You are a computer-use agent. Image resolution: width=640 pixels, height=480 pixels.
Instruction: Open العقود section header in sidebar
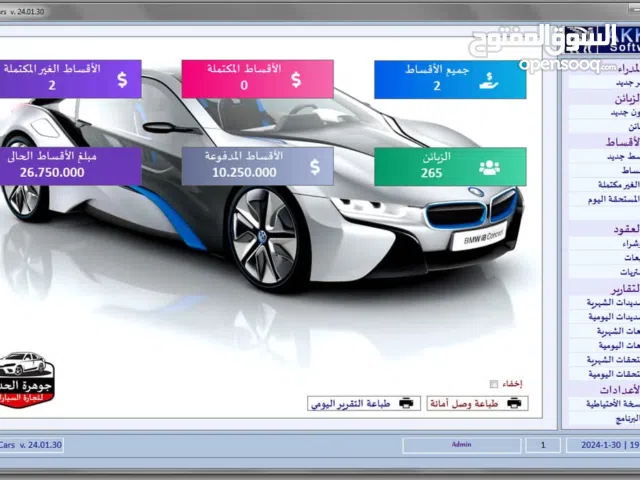point(627,229)
